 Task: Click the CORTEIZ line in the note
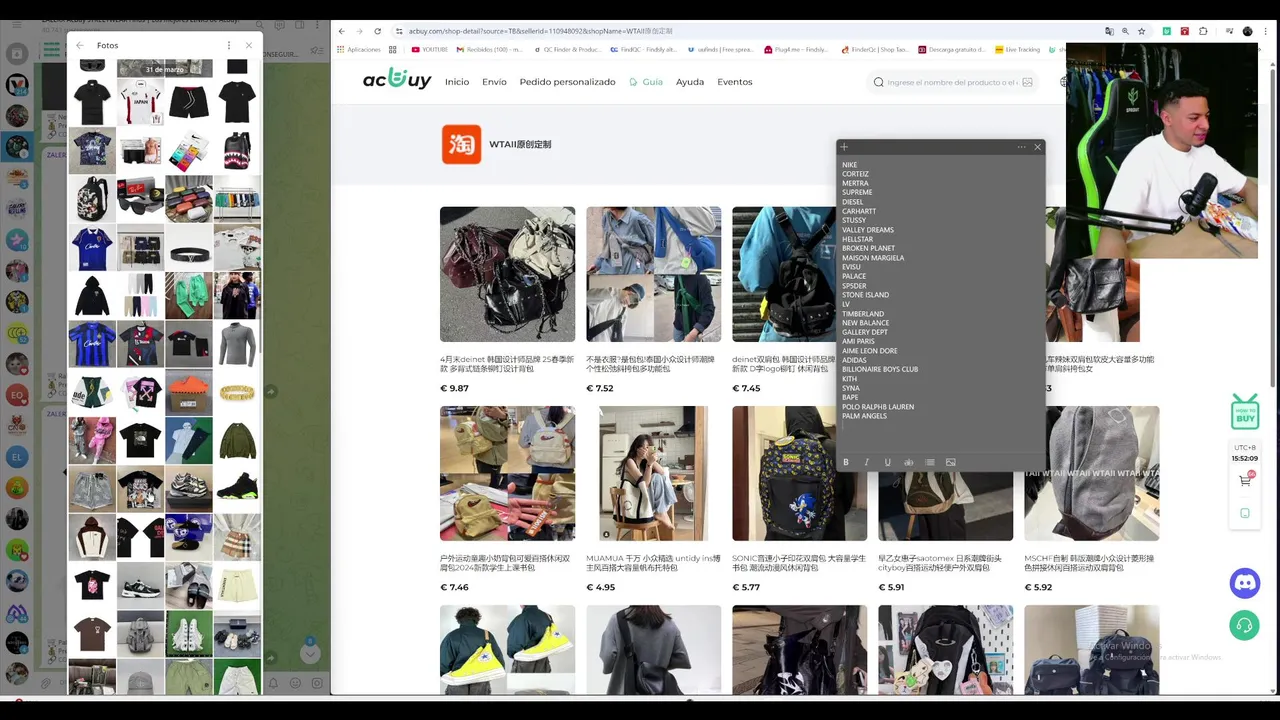[x=855, y=174]
